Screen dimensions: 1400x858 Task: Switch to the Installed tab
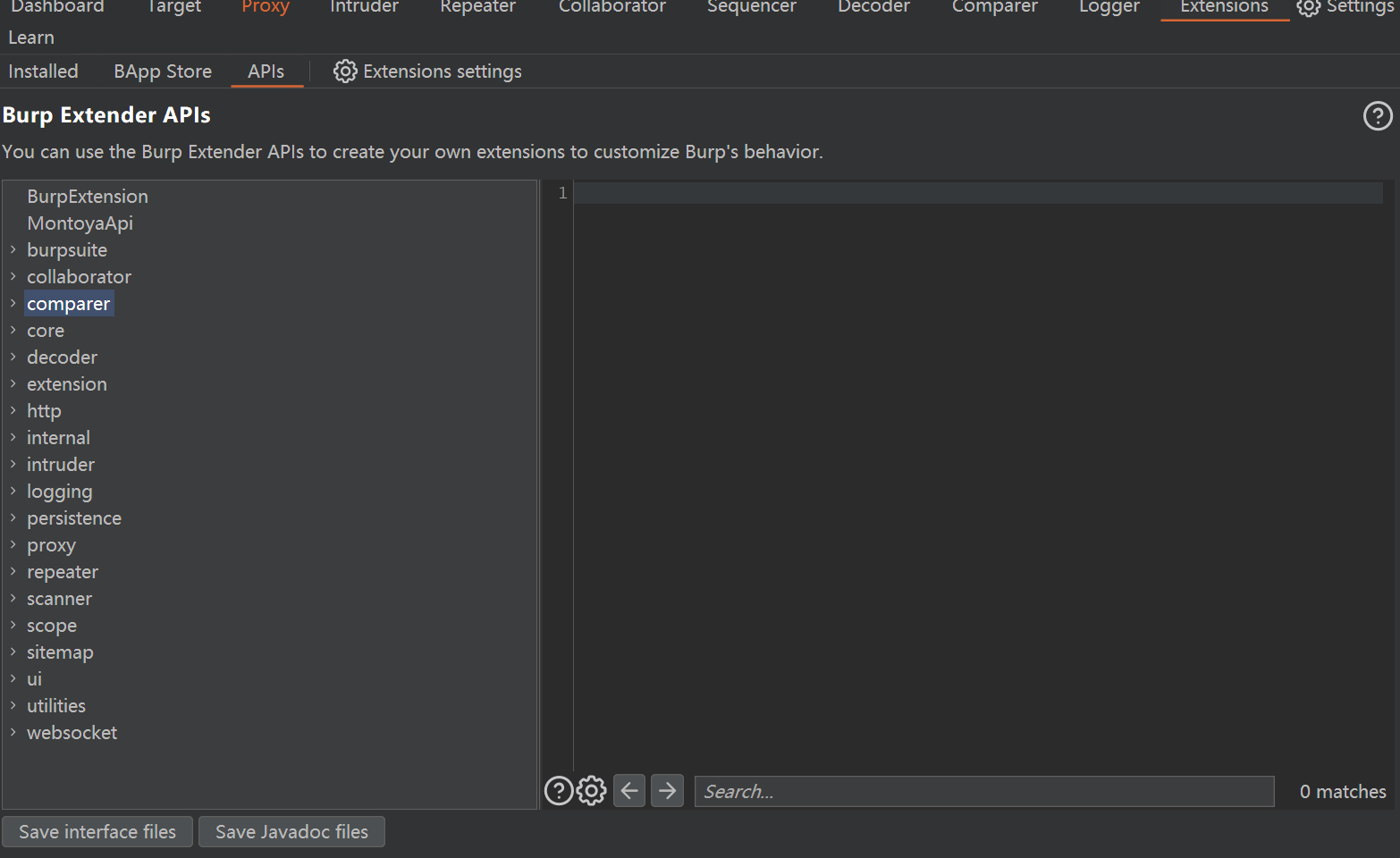click(43, 71)
